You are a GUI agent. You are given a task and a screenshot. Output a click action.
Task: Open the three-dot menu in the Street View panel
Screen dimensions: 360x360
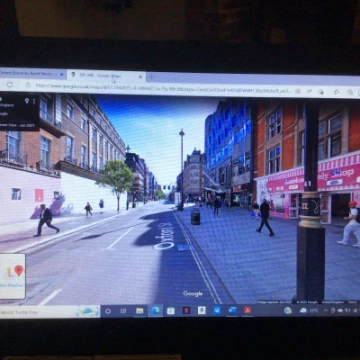point(34,101)
